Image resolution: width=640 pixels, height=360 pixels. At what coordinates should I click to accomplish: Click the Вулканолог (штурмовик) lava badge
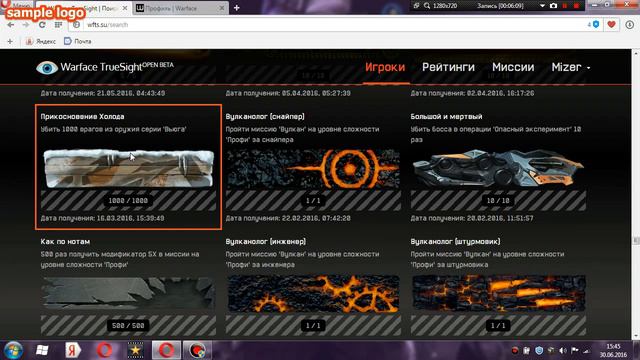tap(498, 293)
